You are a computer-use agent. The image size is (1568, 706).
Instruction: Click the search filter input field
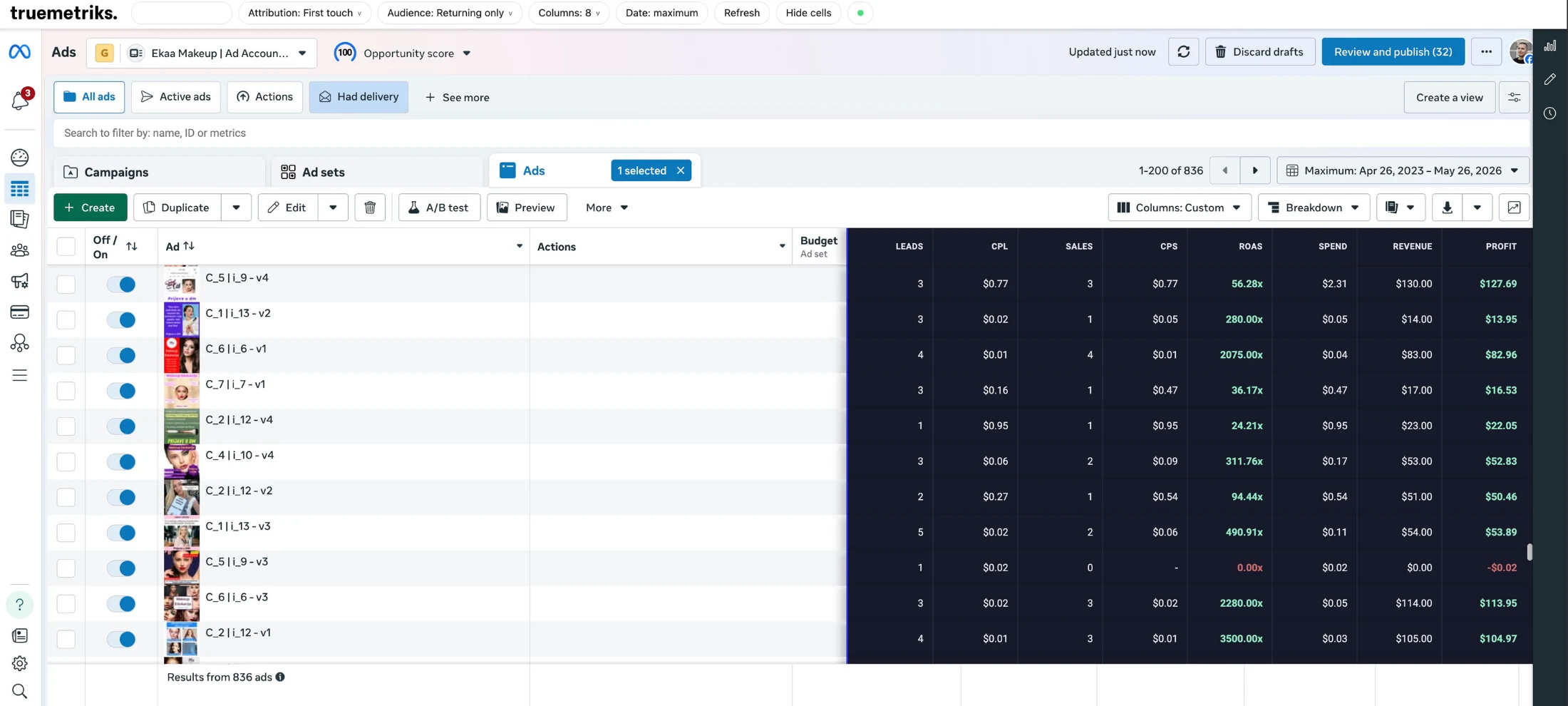coord(791,133)
